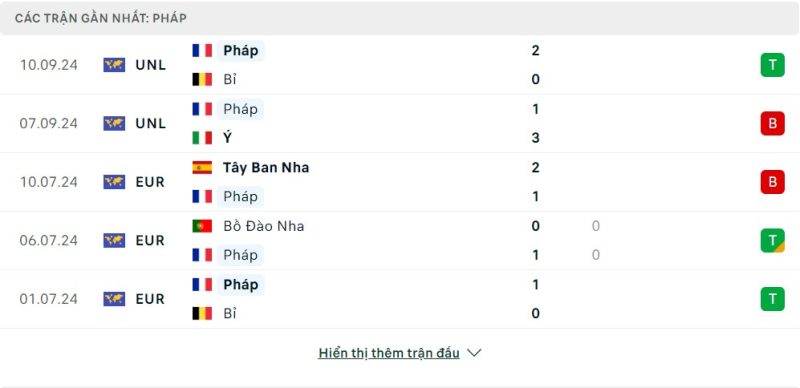Click highlighted Pháp name in 01.07.24 match

(240, 284)
